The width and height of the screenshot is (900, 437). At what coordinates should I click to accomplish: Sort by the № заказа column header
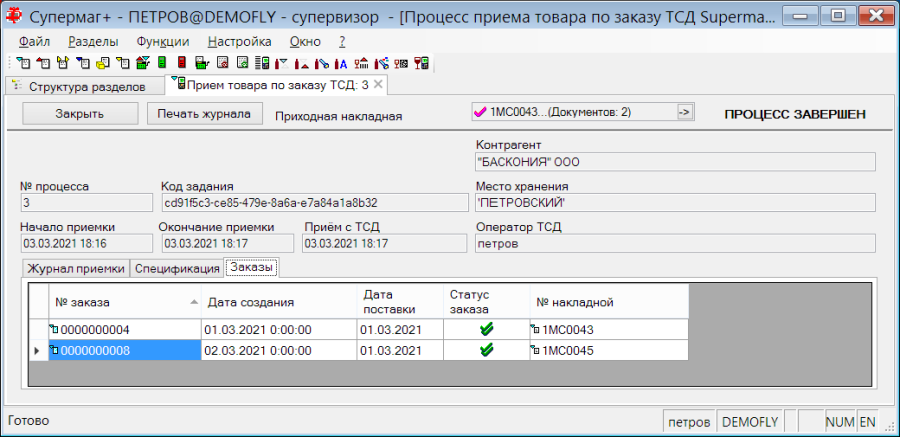click(125, 302)
